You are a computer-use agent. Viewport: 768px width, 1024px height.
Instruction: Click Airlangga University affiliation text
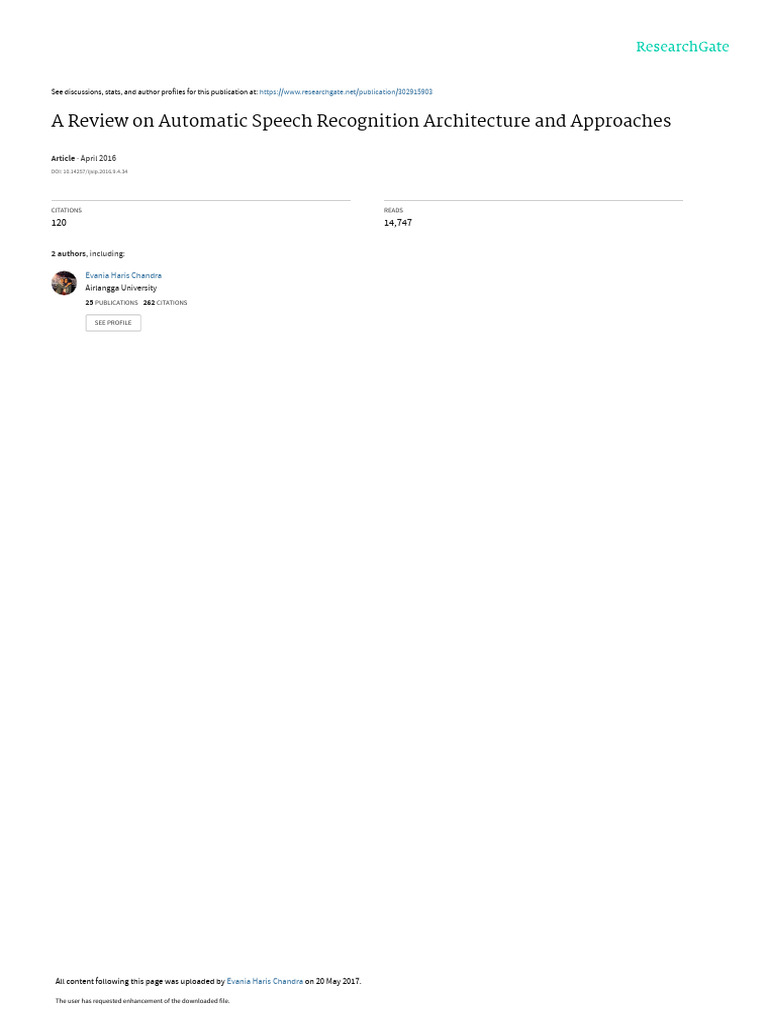tap(121, 288)
